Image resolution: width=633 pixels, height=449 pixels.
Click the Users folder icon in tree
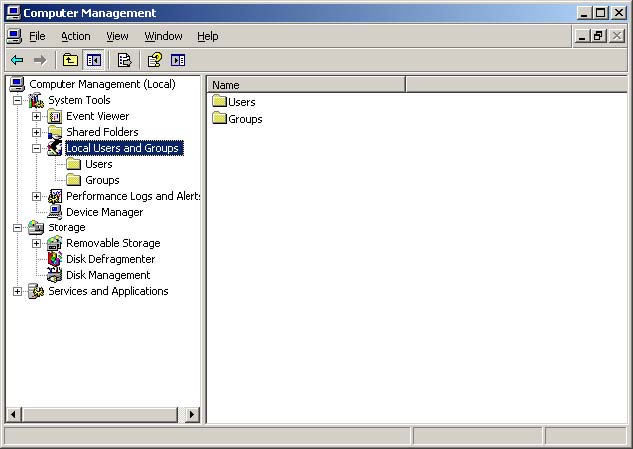(73, 164)
